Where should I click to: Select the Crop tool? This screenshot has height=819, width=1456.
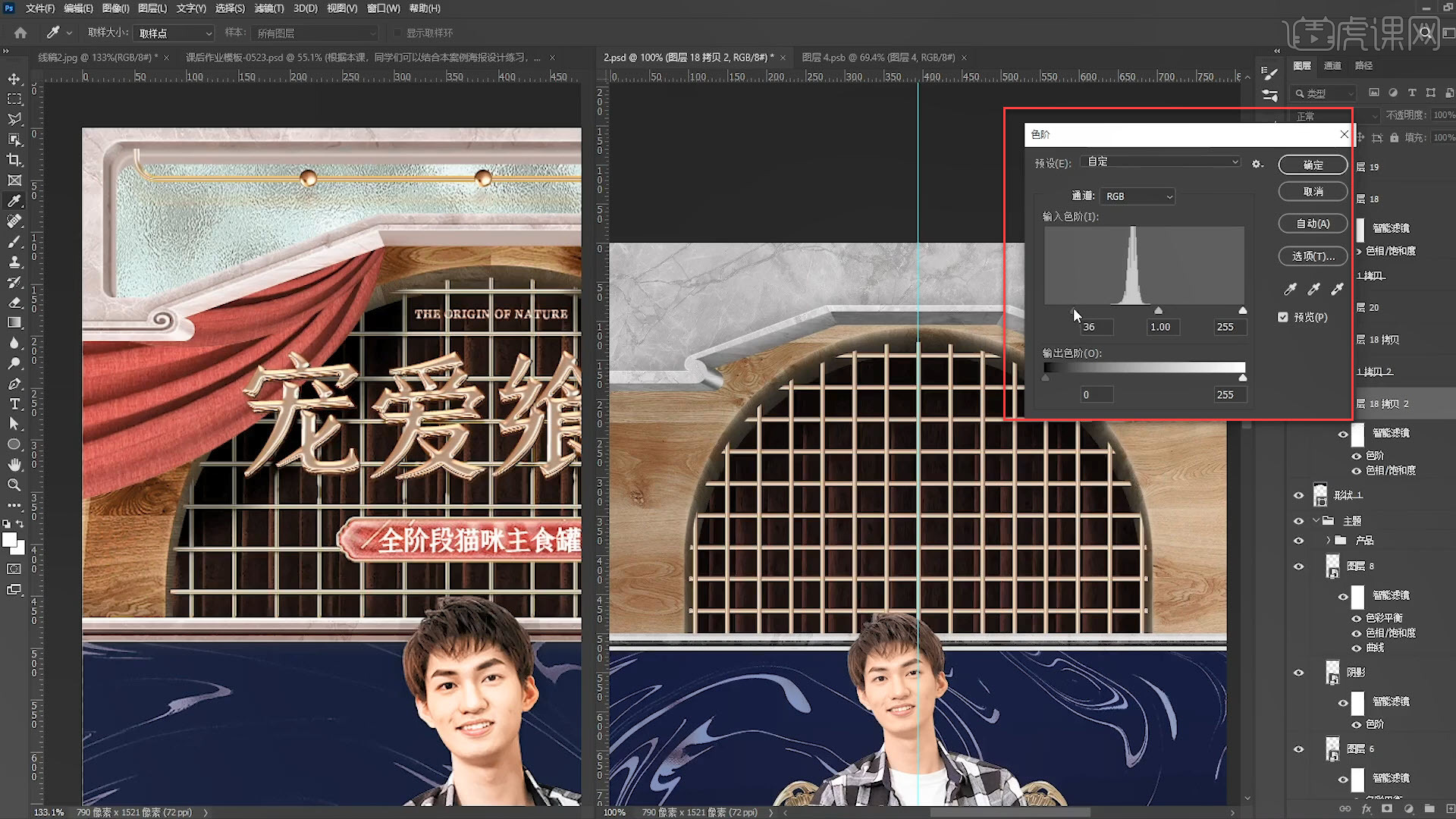click(14, 160)
